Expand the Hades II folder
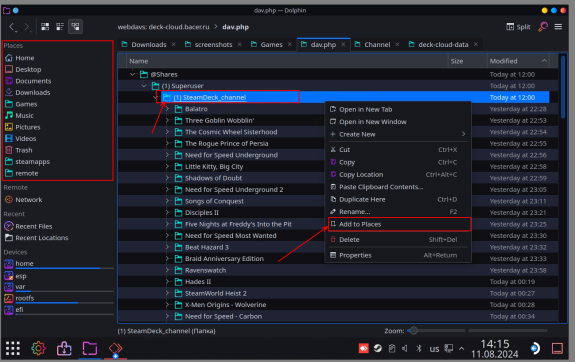The height and width of the screenshot is (362, 575). (x=168, y=282)
